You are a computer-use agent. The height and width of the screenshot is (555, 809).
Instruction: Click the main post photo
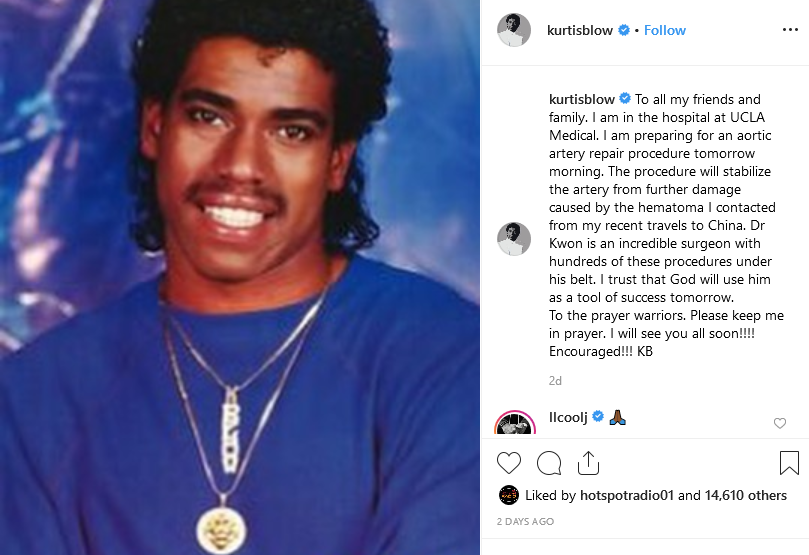point(240,278)
